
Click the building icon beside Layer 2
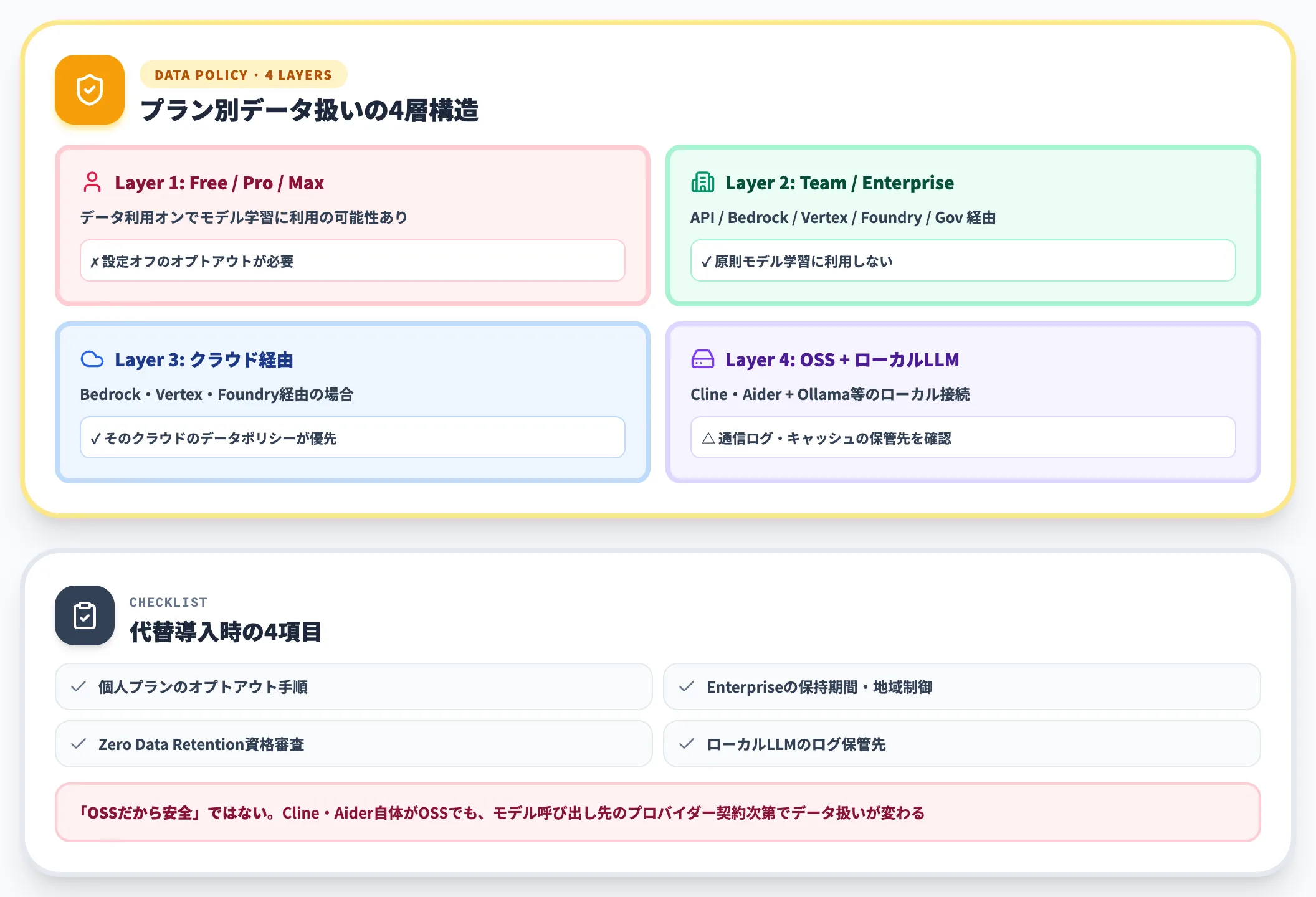coord(703,183)
